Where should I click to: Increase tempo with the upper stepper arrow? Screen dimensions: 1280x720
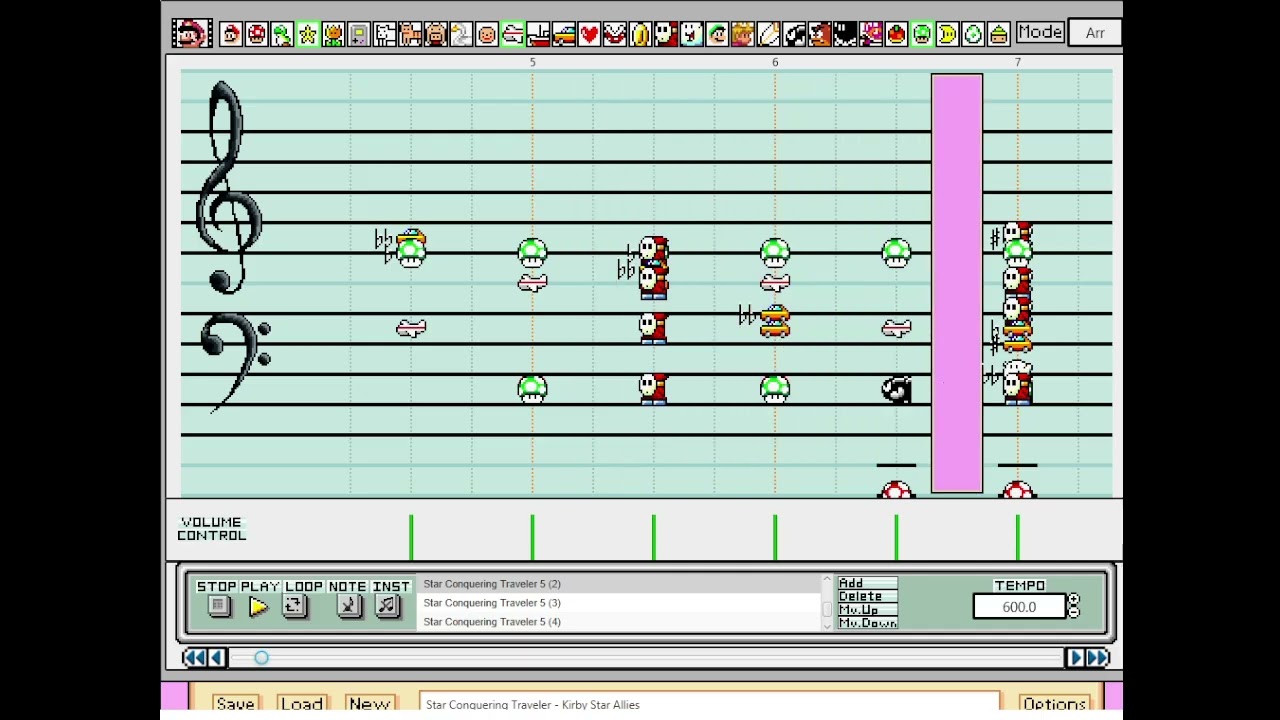(1074, 601)
